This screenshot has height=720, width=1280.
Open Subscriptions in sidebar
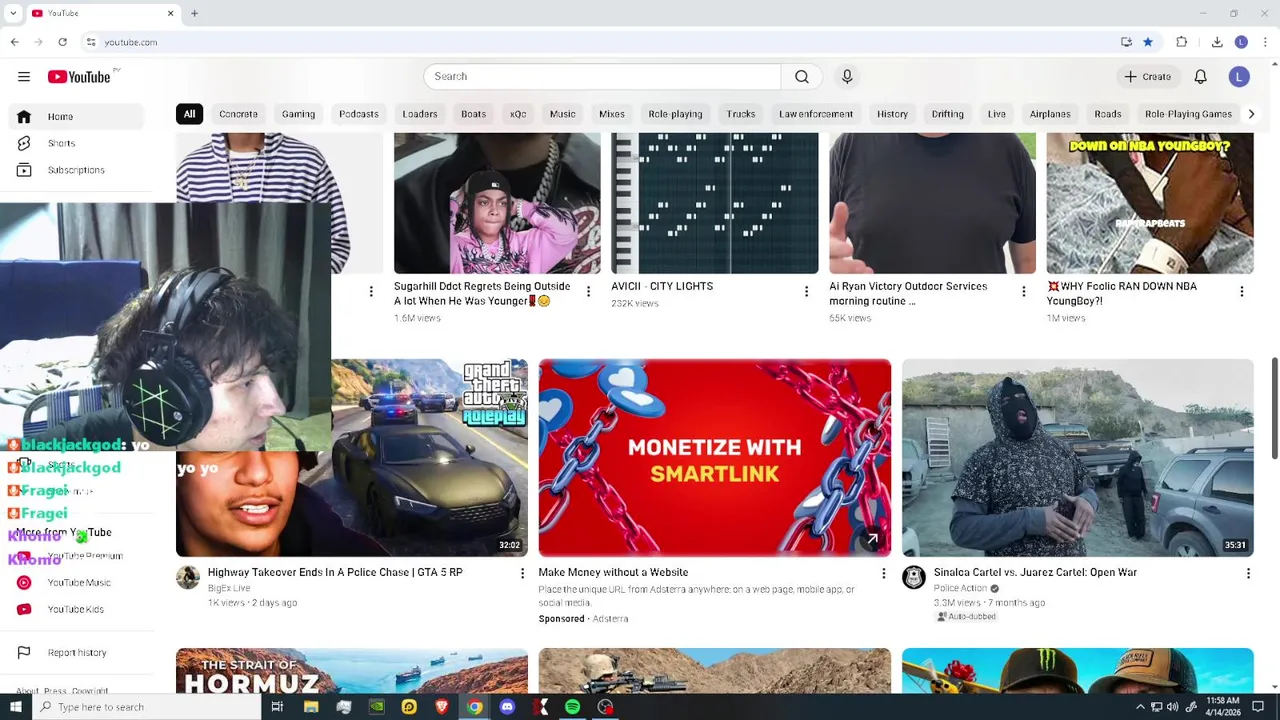point(74,170)
